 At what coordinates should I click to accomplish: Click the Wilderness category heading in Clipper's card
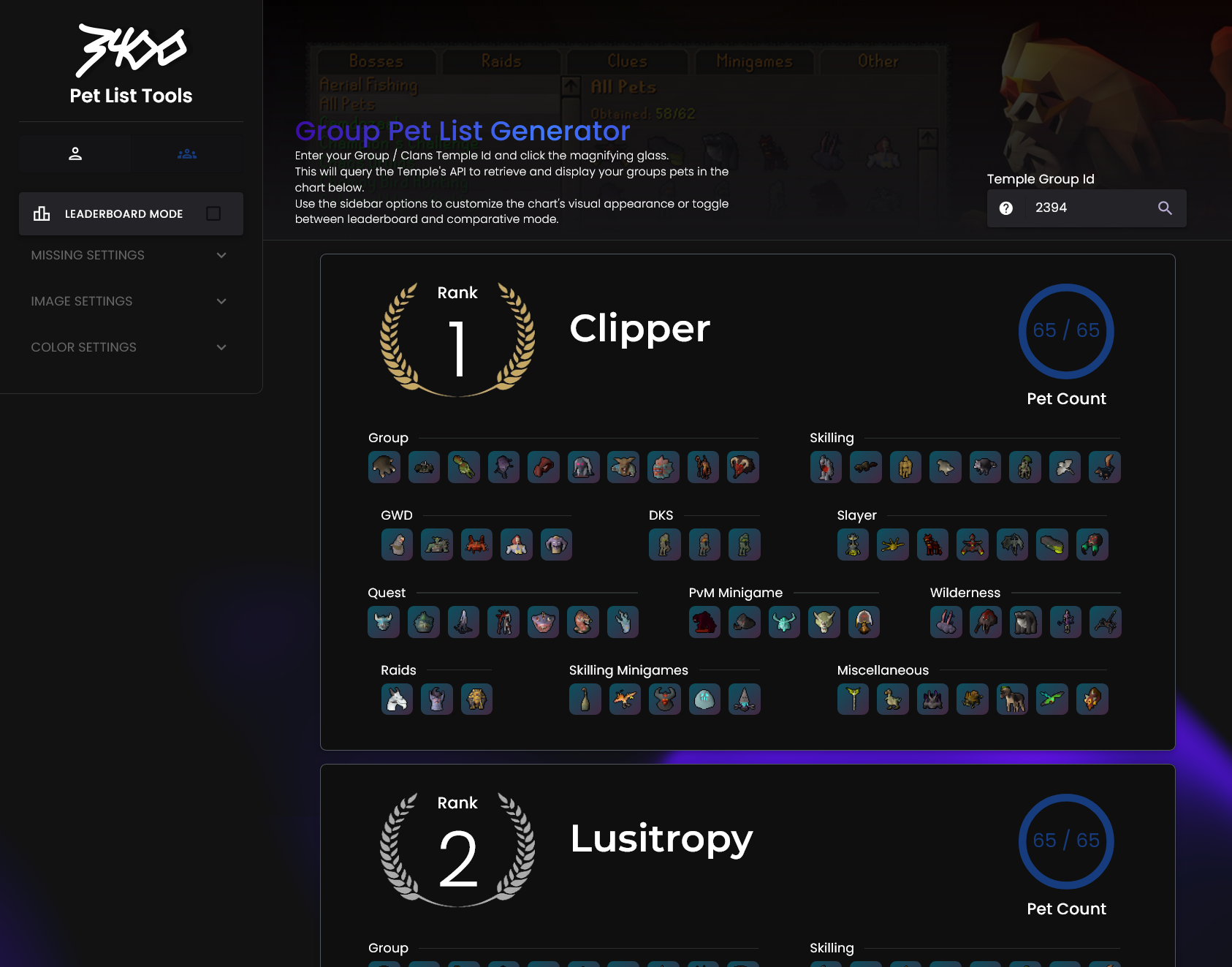tap(965, 593)
